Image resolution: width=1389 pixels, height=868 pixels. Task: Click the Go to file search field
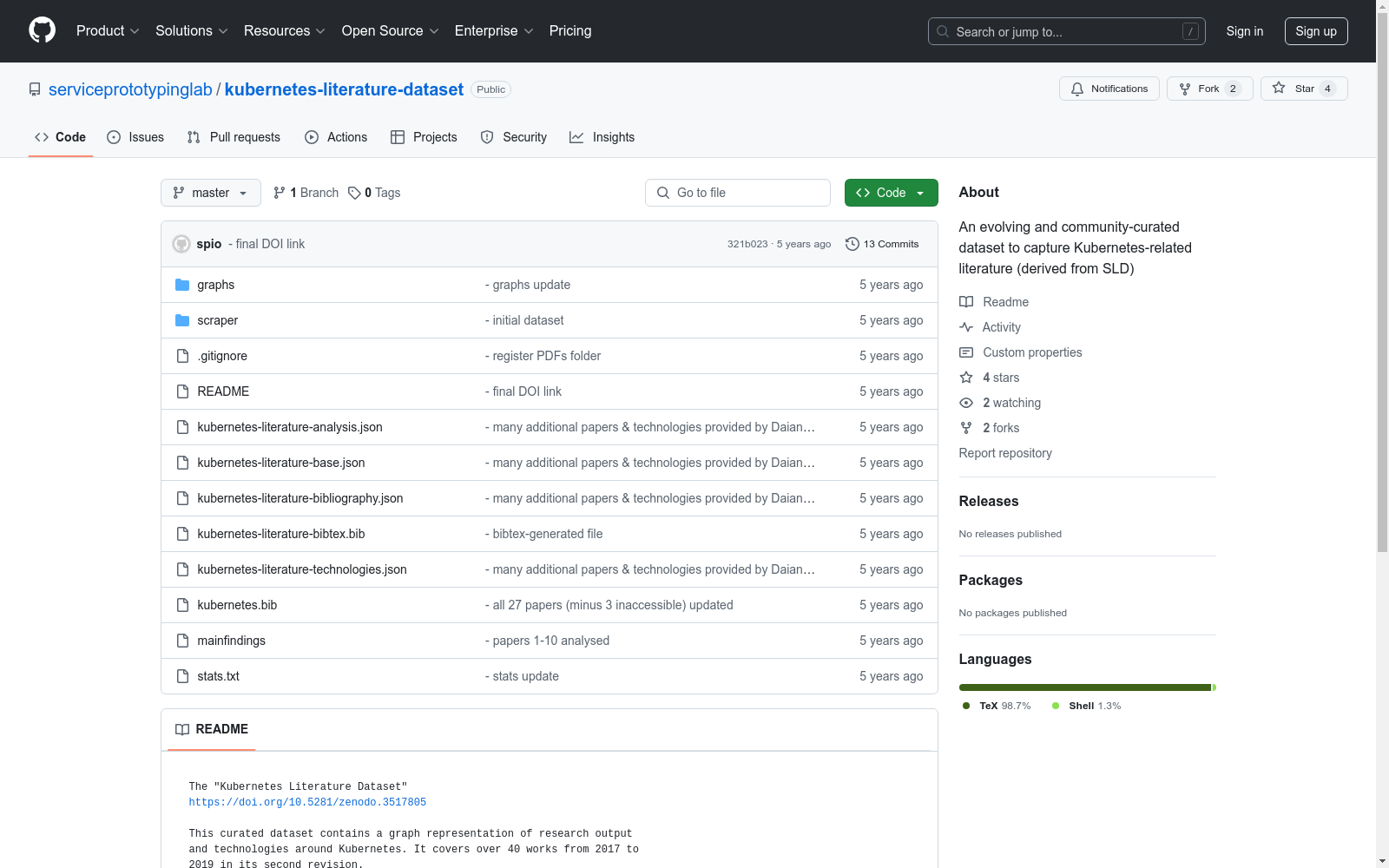[x=738, y=193]
